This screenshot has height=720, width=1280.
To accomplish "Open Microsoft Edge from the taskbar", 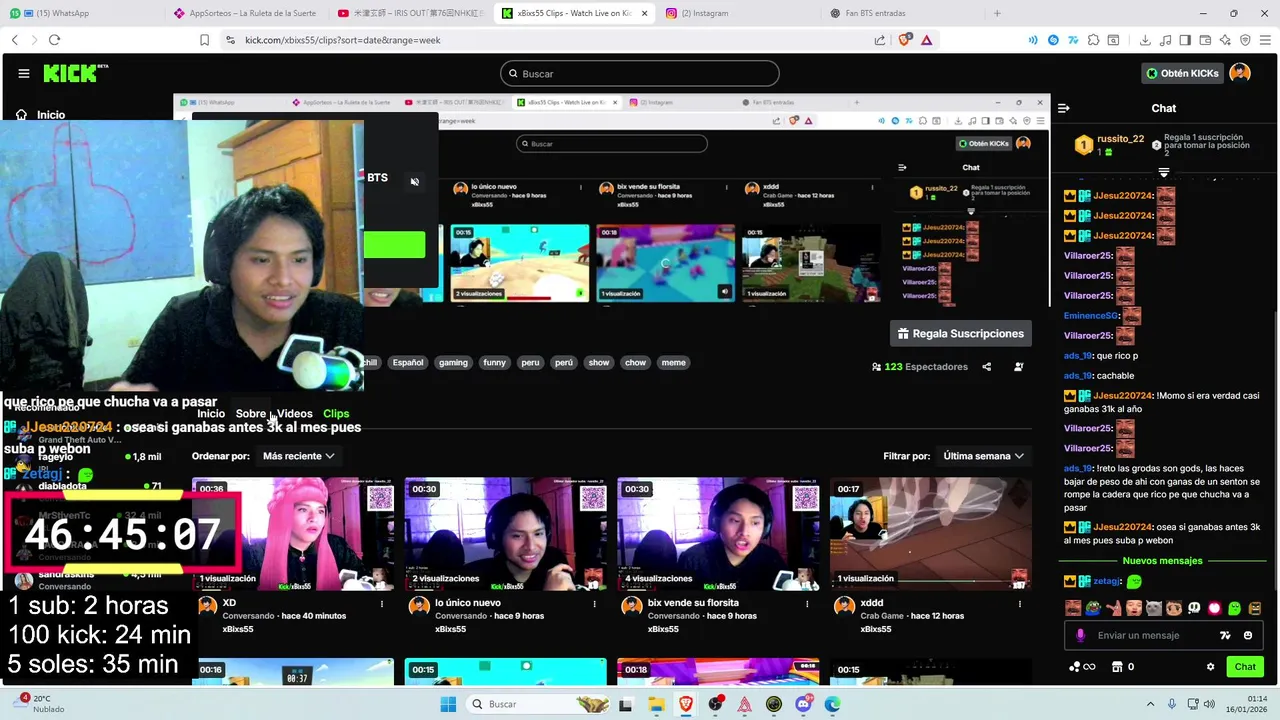I will [832, 704].
